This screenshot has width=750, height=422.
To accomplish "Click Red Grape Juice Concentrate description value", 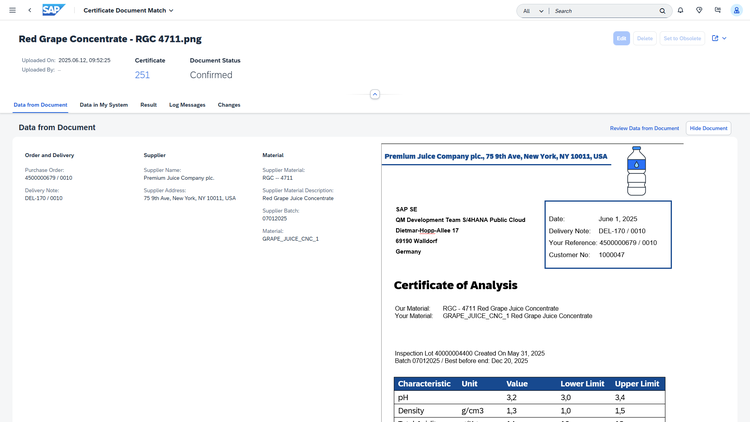I will click(298, 198).
